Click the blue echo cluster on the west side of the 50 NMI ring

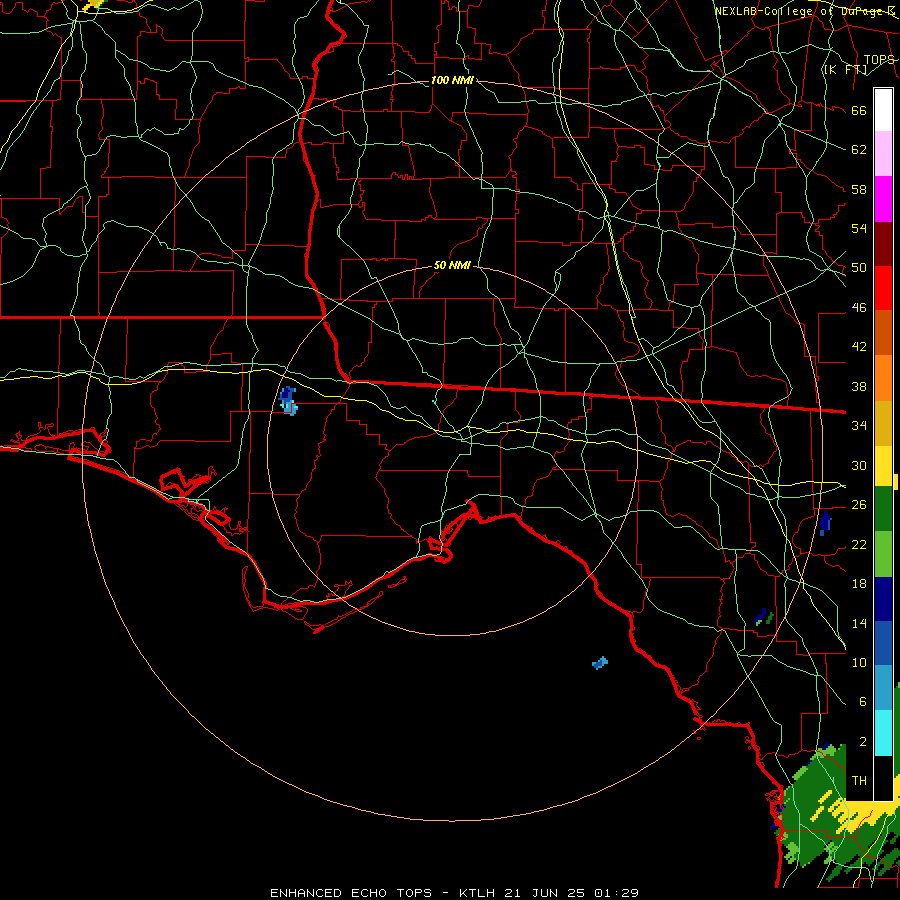click(288, 401)
